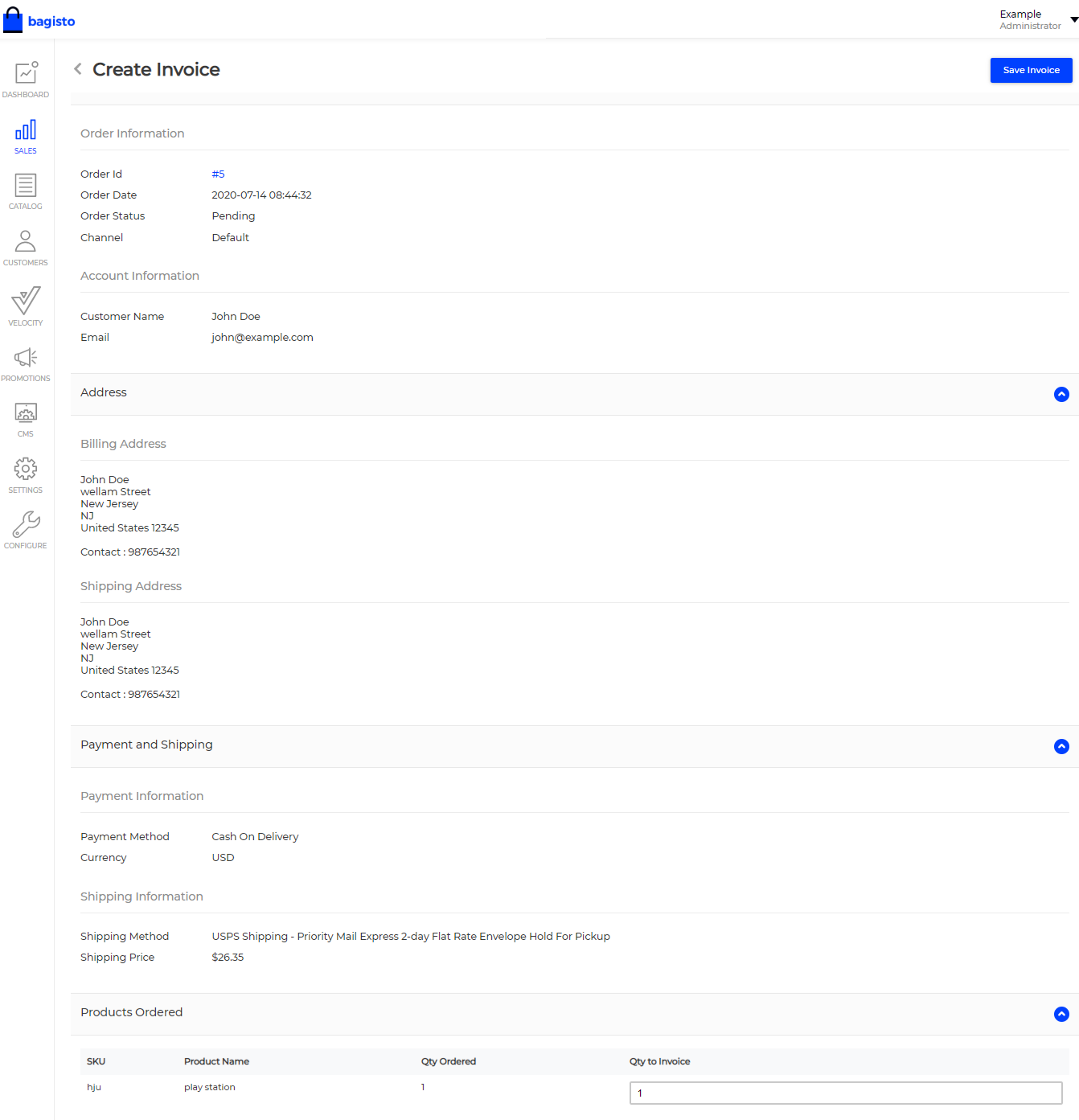Screen dimensions: 1079x1120
Task: Go back using the arrow beside Create Invoice
Action: [77, 69]
